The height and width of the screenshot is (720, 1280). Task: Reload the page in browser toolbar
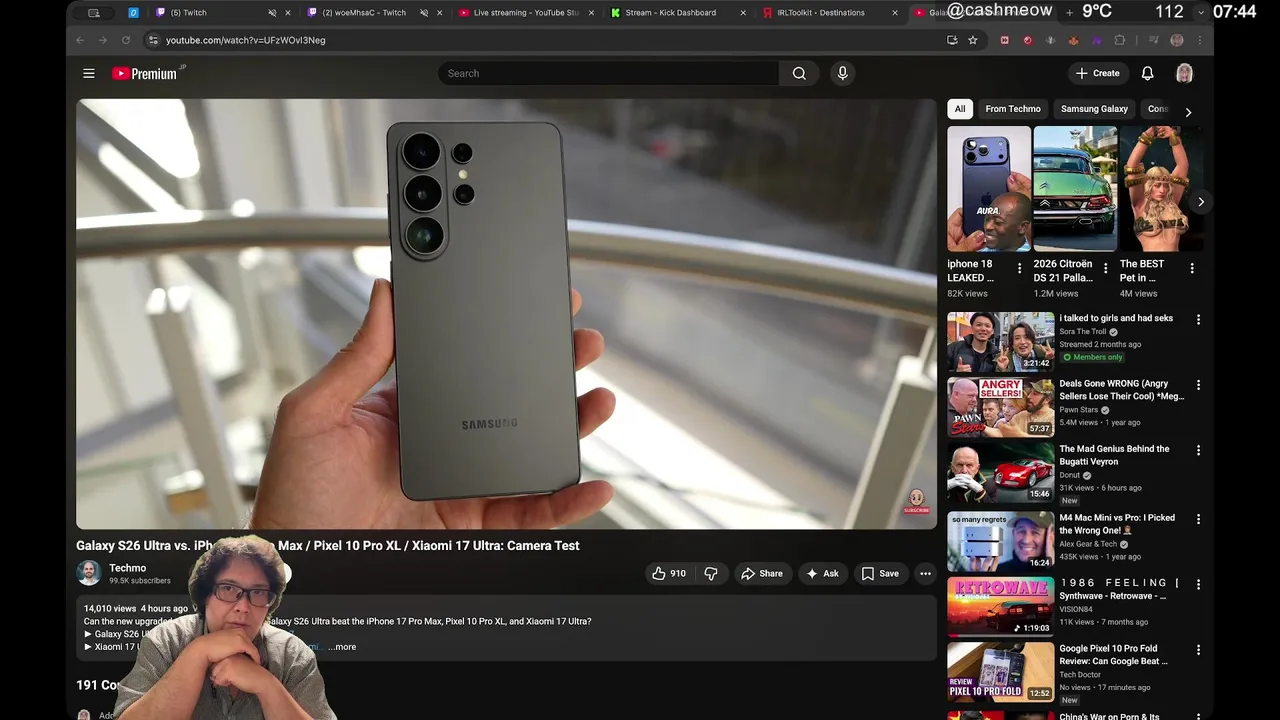tap(126, 40)
